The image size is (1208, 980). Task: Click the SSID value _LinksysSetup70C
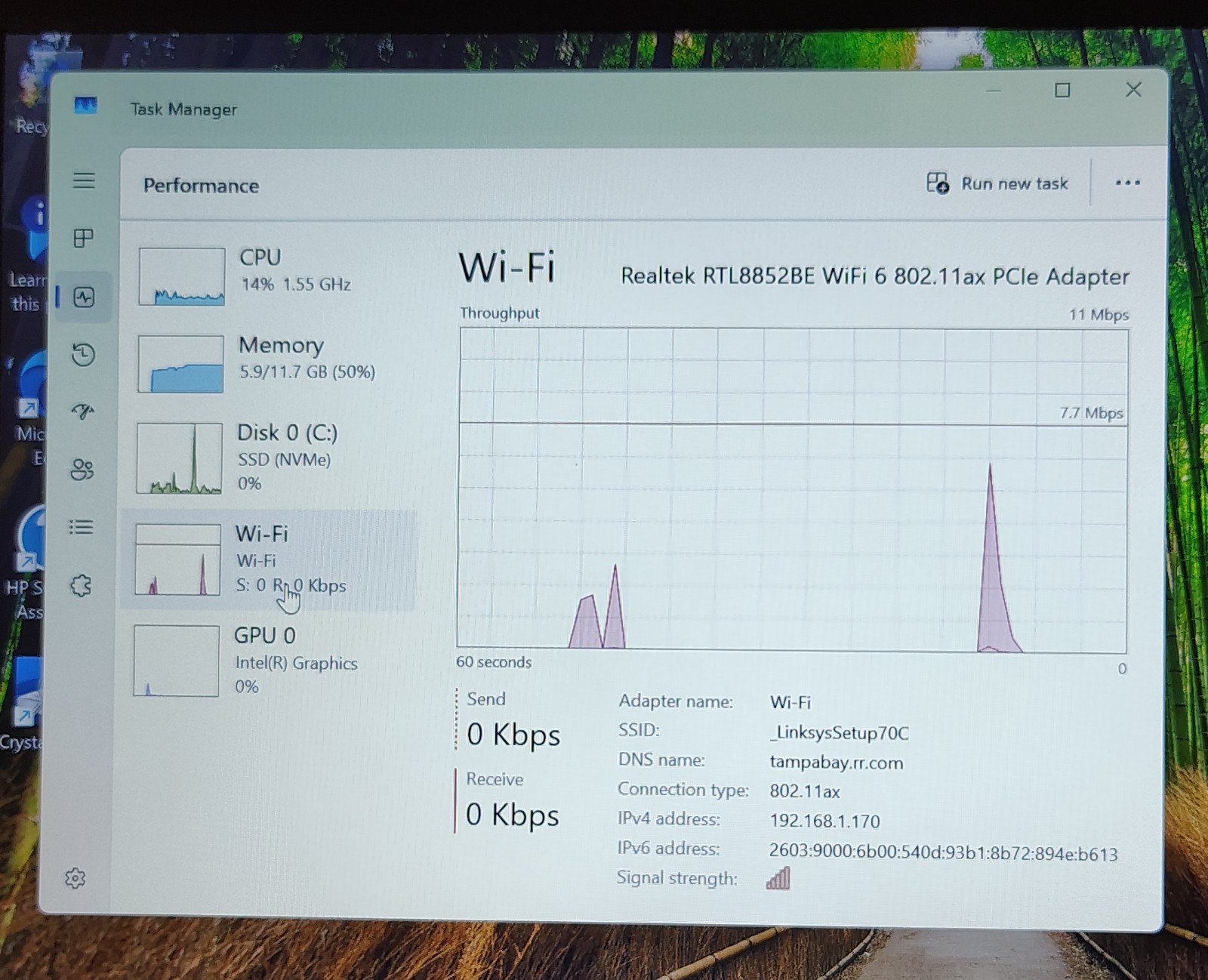pos(839,732)
